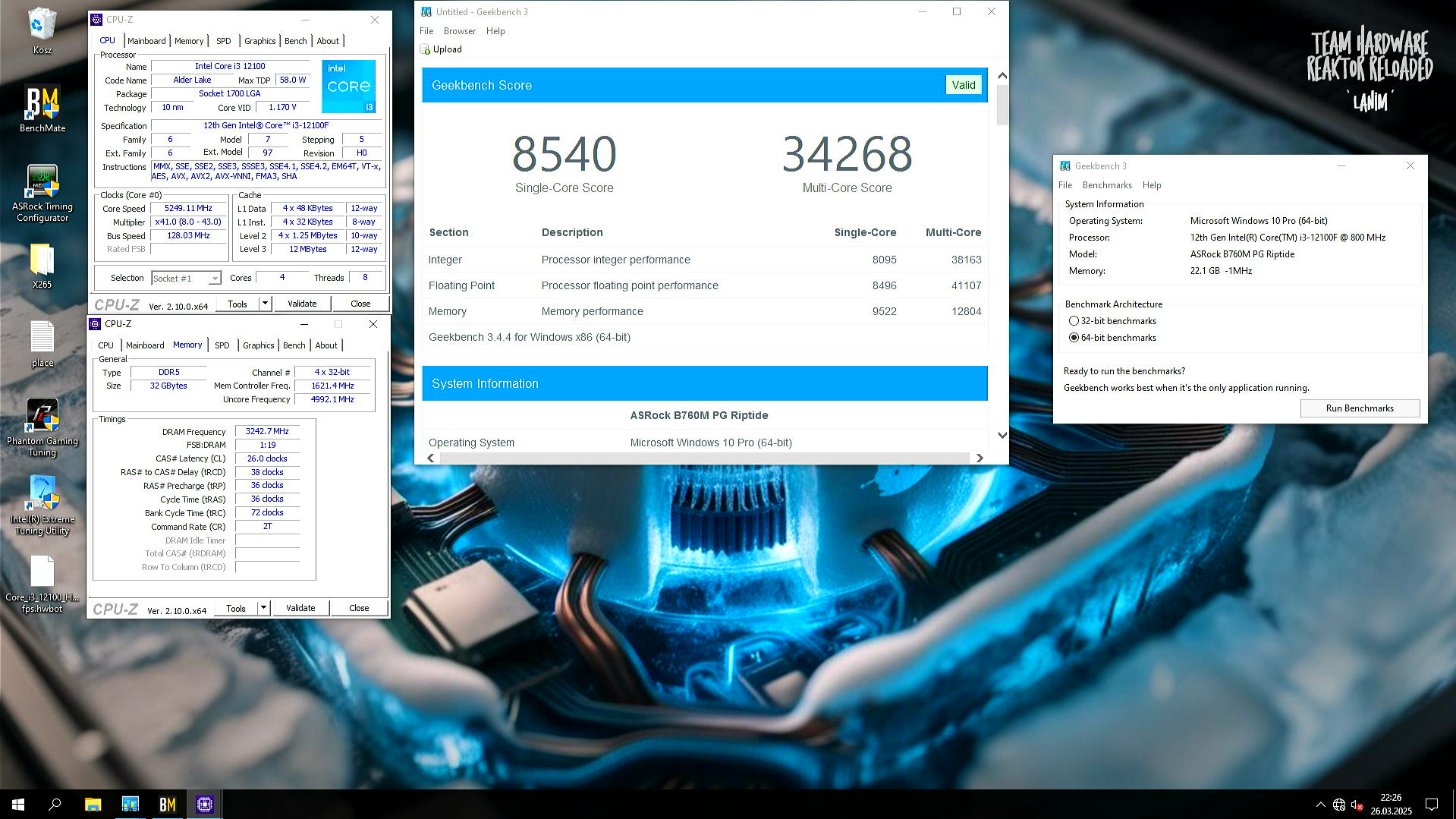The width and height of the screenshot is (1456, 819).
Task: Click Geekbench horizontal scrollbar track
Action: click(705, 458)
